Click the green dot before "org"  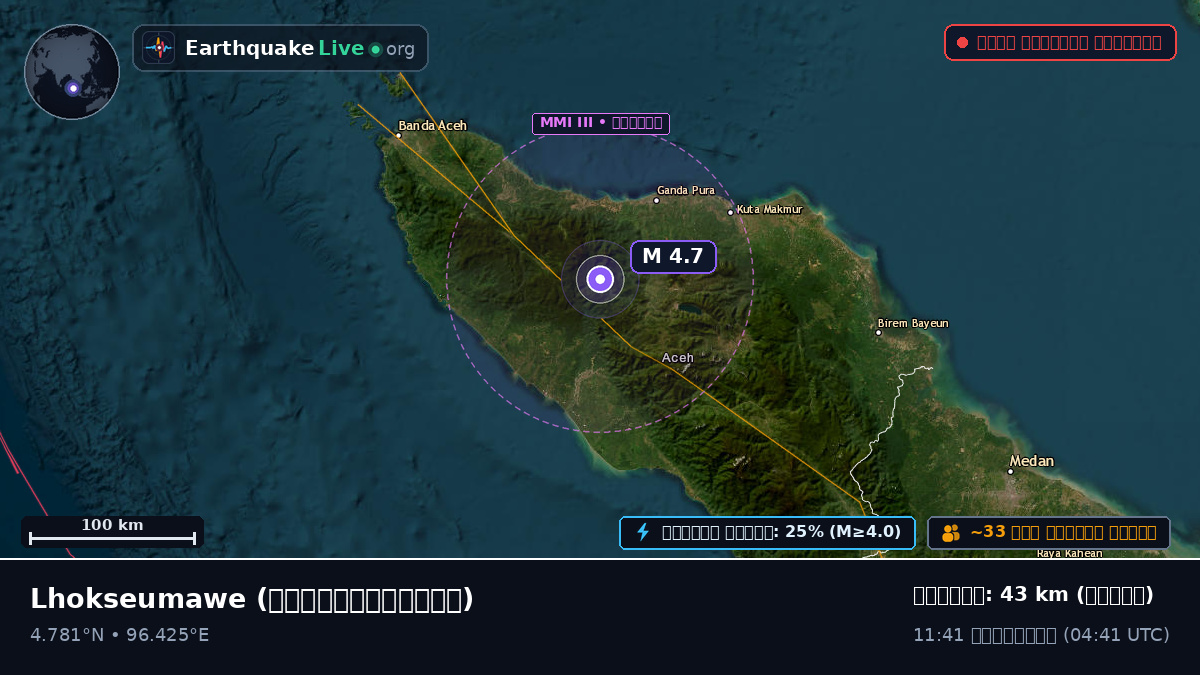point(375,49)
